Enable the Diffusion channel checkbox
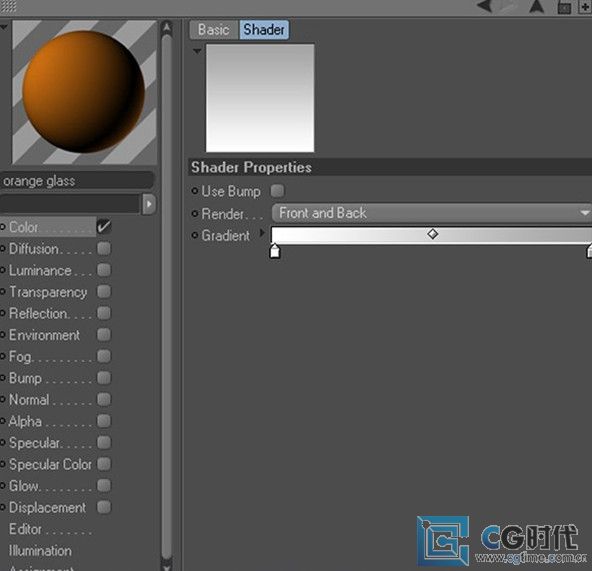This screenshot has height=571, width=592. tap(104, 248)
